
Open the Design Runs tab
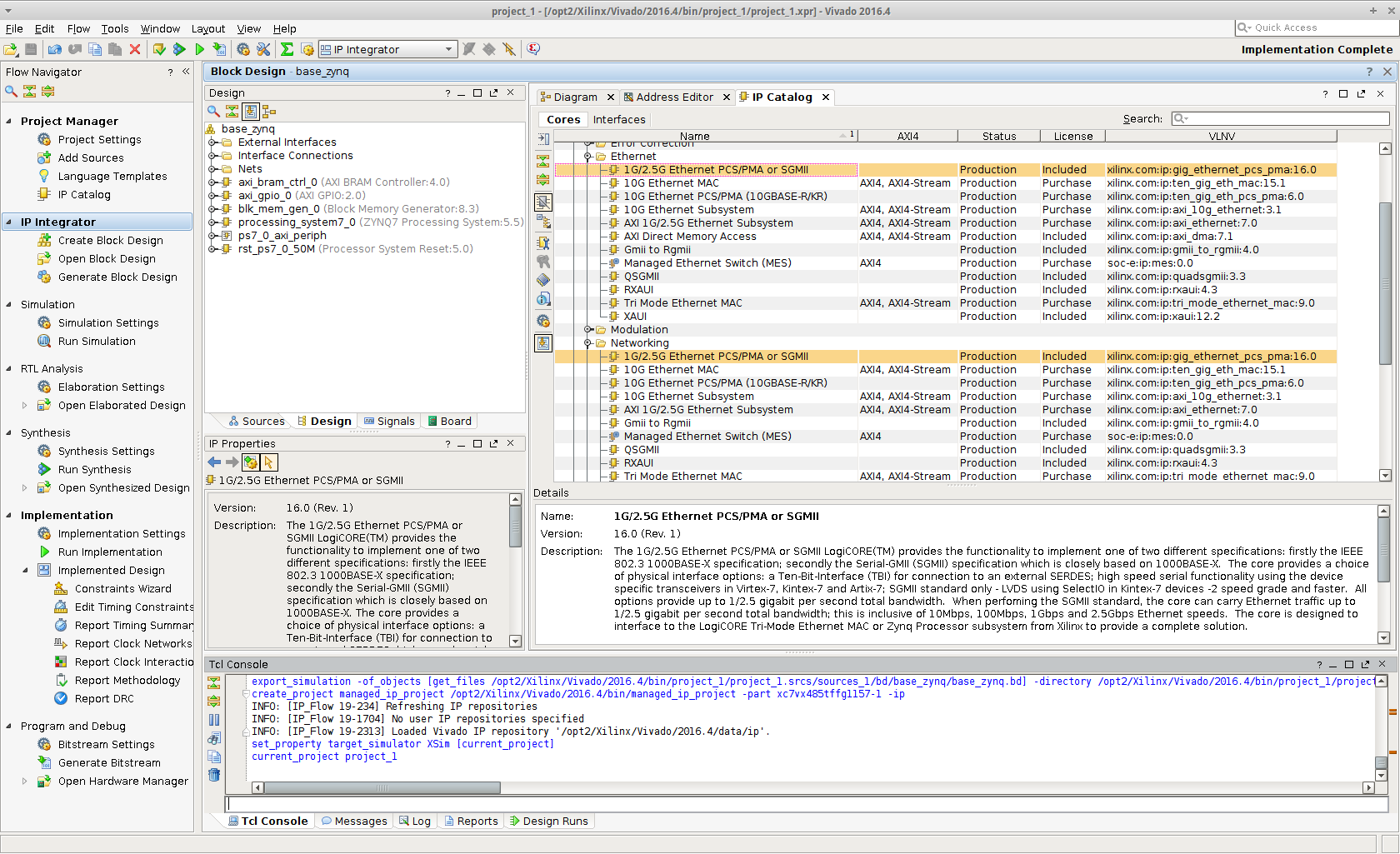point(548,822)
